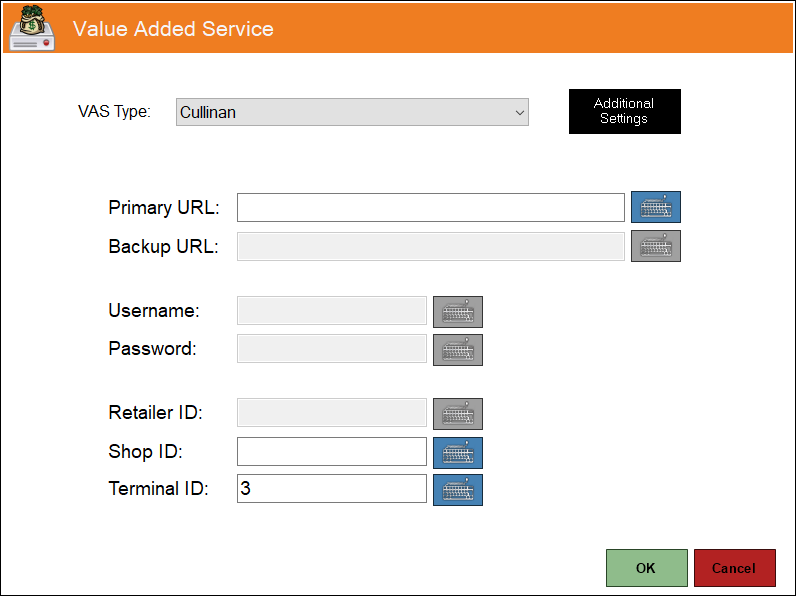796x596 pixels.
Task: Focus the Primary URL text box
Action: (x=430, y=207)
